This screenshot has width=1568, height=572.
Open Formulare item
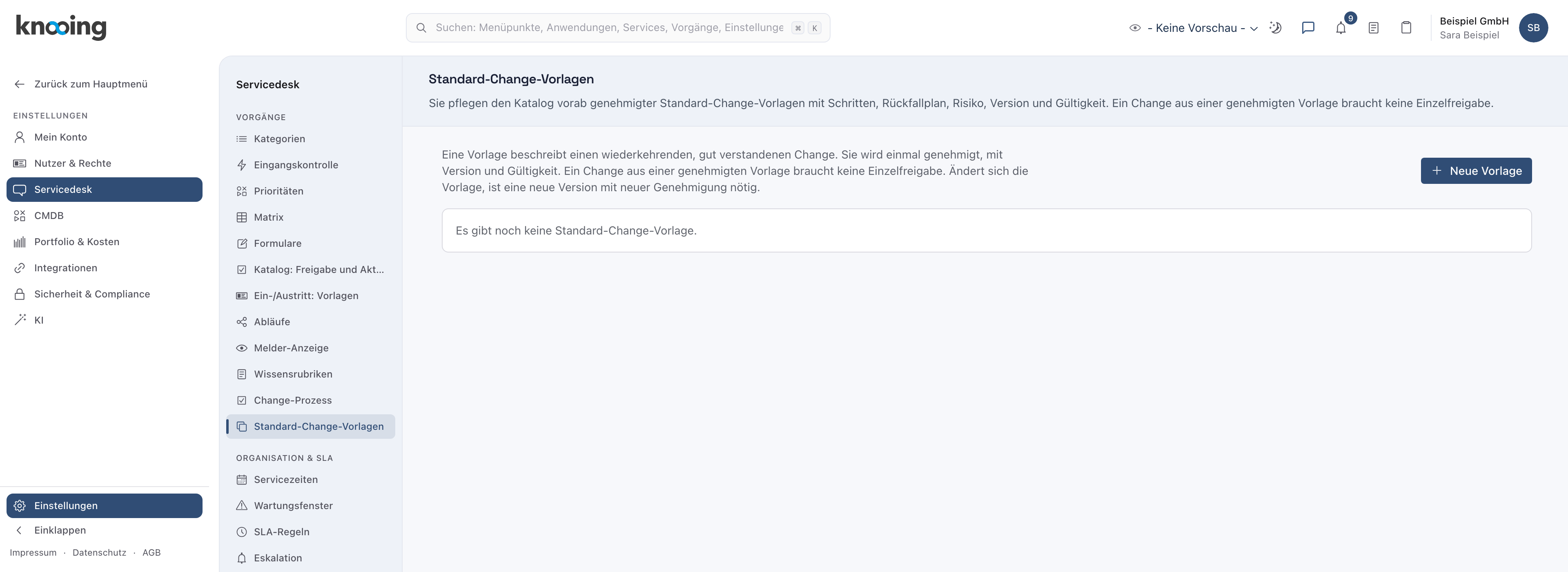(310, 244)
